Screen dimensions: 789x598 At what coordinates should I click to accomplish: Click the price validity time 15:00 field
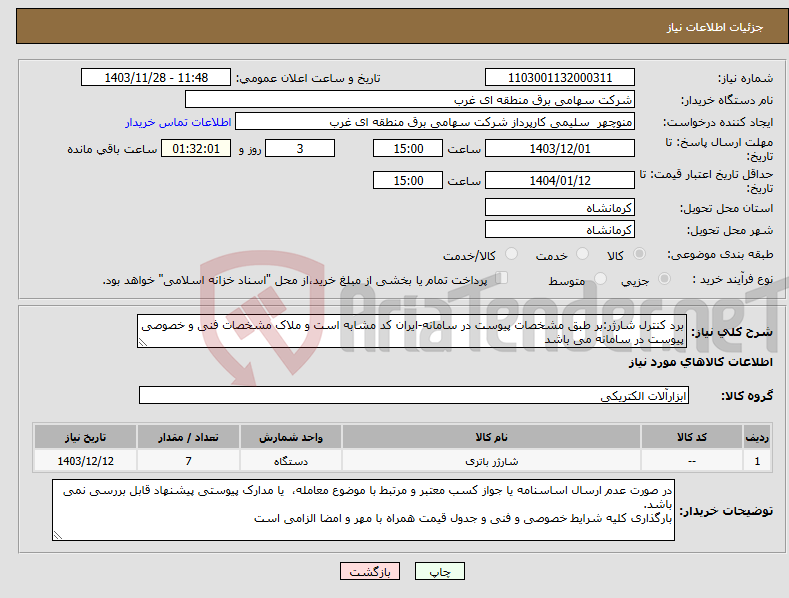(408, 180)
